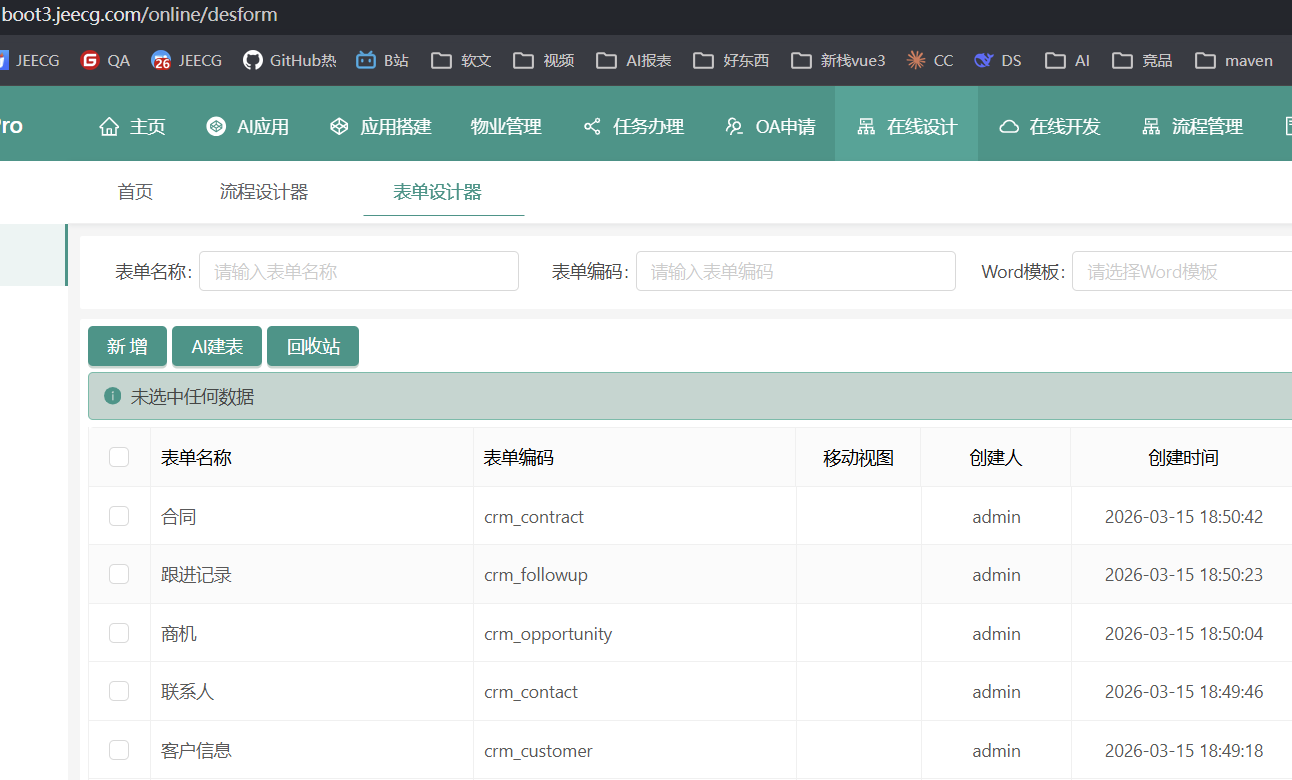1292x780 pixels.
Task: Switch to the 流程设计器 tab
Action: (x=264, y=192)
